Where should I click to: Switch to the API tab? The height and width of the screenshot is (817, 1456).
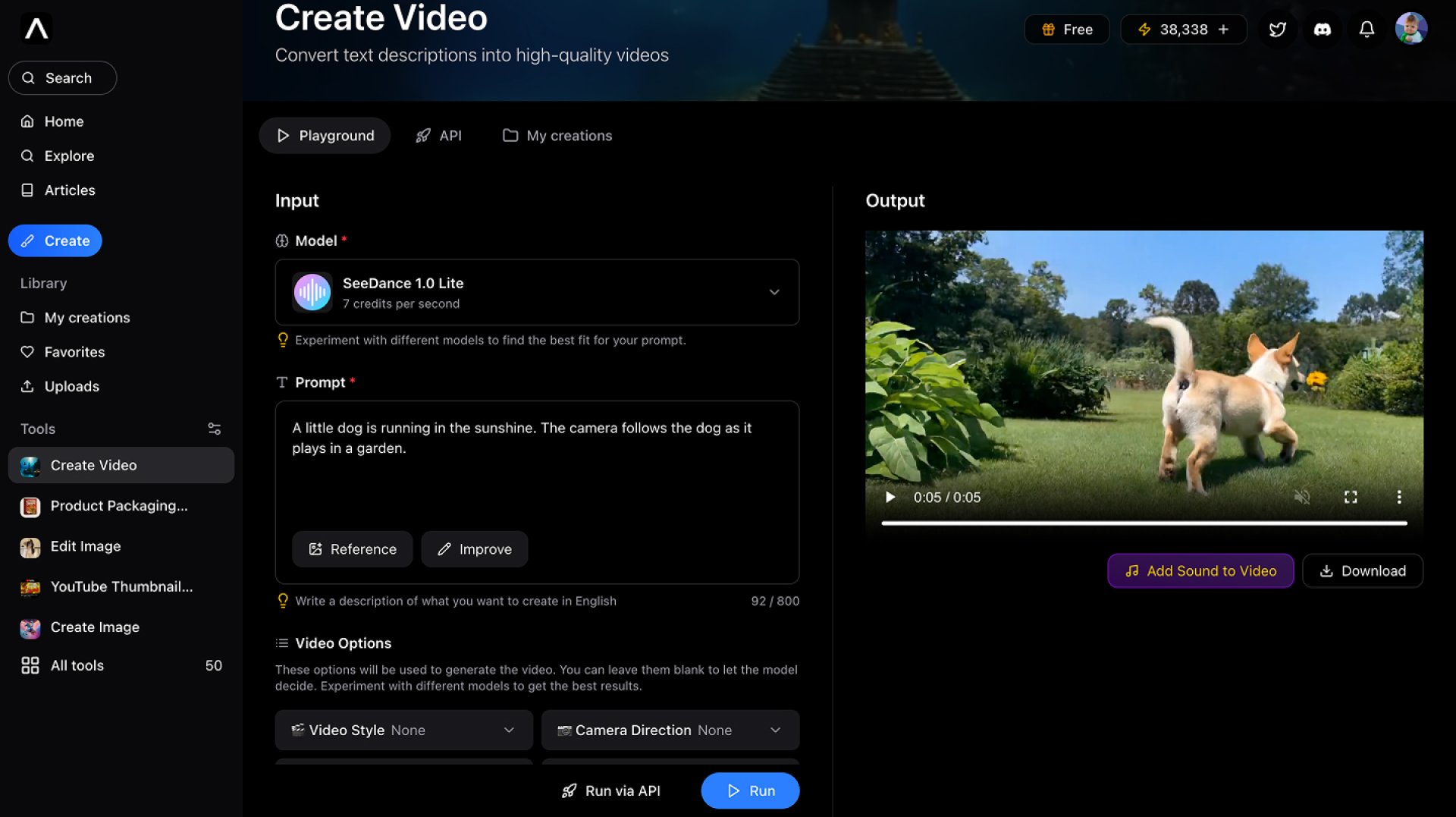tap(438, 135)
